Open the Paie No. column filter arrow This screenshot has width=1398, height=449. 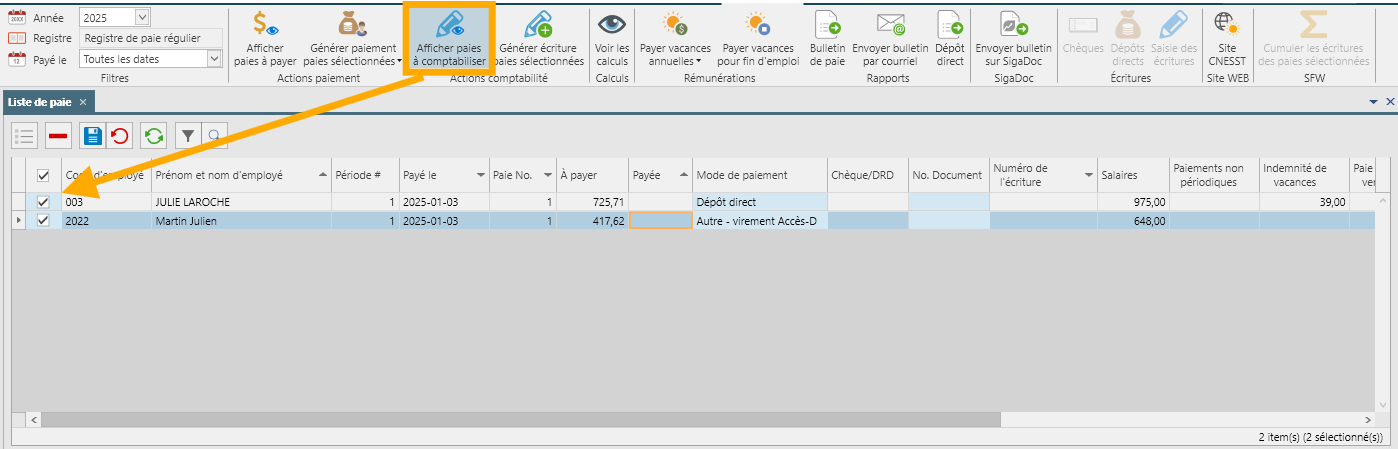tap(548, 175)
